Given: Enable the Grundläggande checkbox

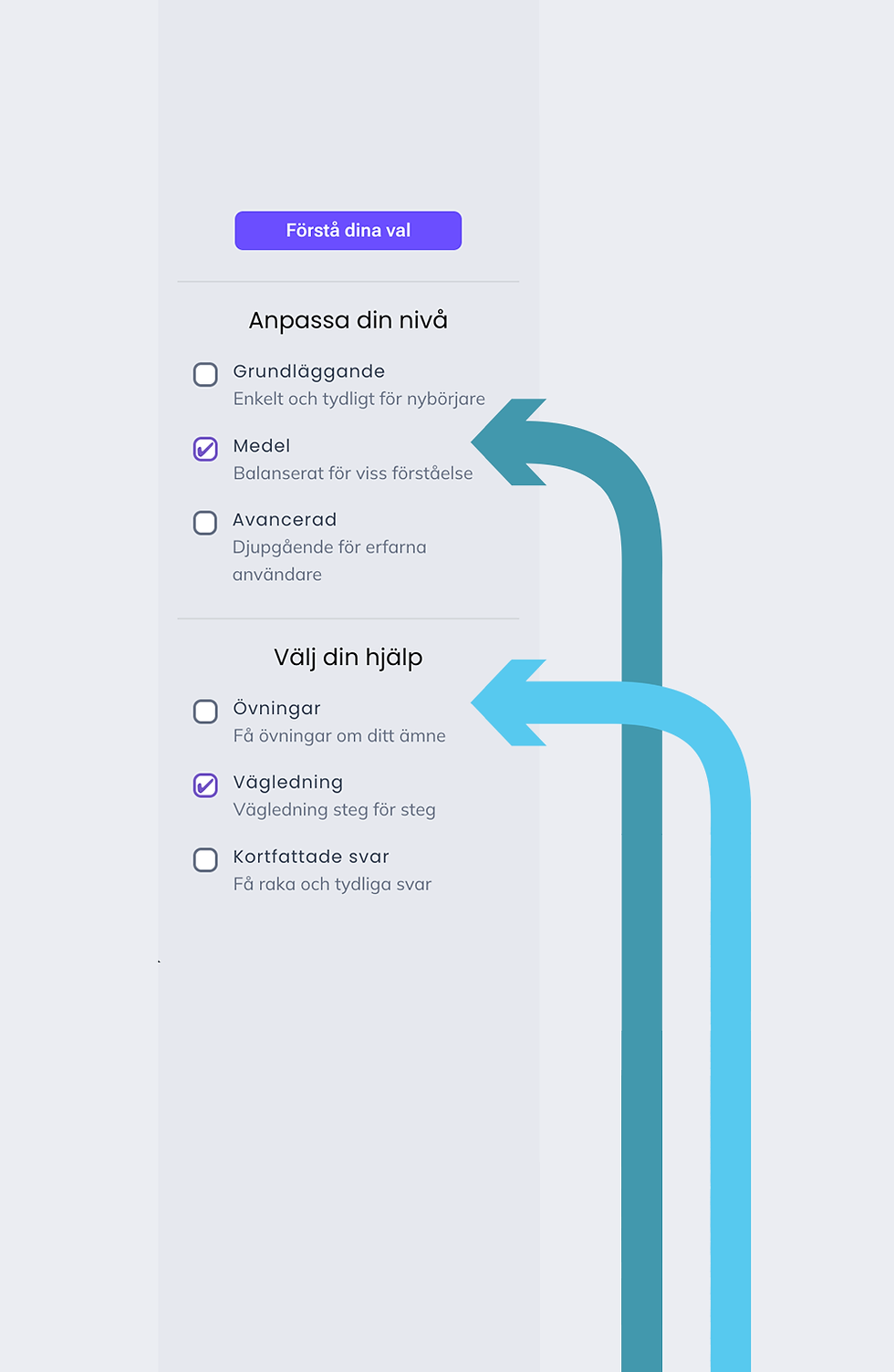Looking at the screenshot, I should (x=205, y=375).
